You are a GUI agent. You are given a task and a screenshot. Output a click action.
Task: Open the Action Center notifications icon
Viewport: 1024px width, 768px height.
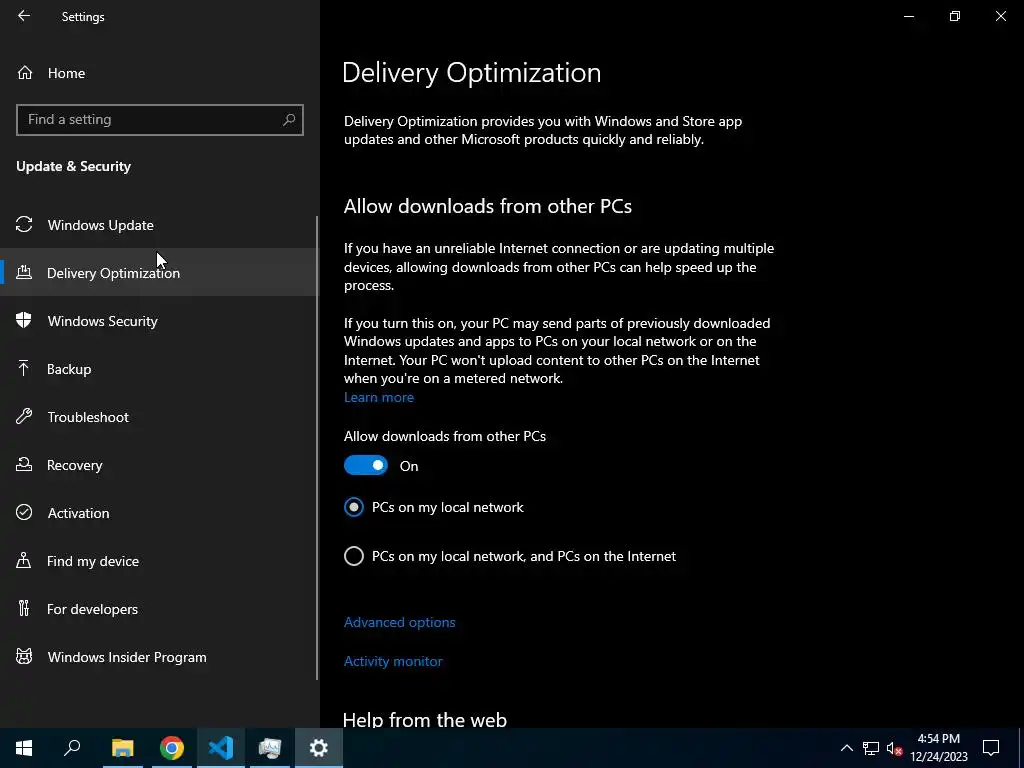coord(991,748)
